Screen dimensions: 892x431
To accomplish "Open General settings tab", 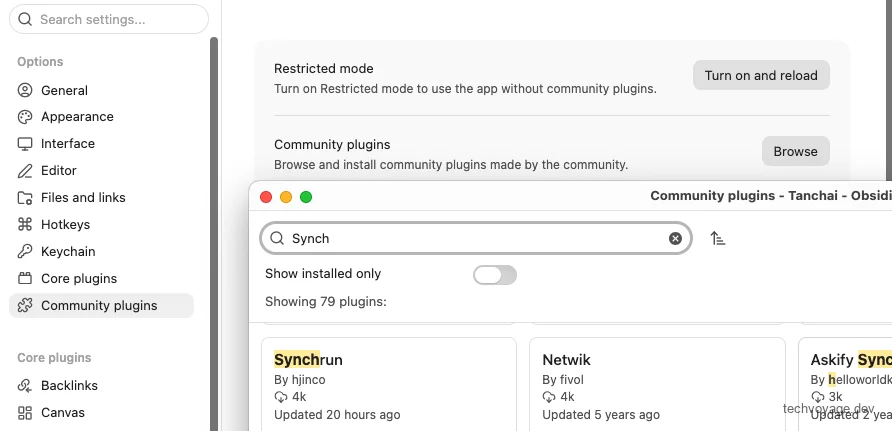I will tap(101, 90).
